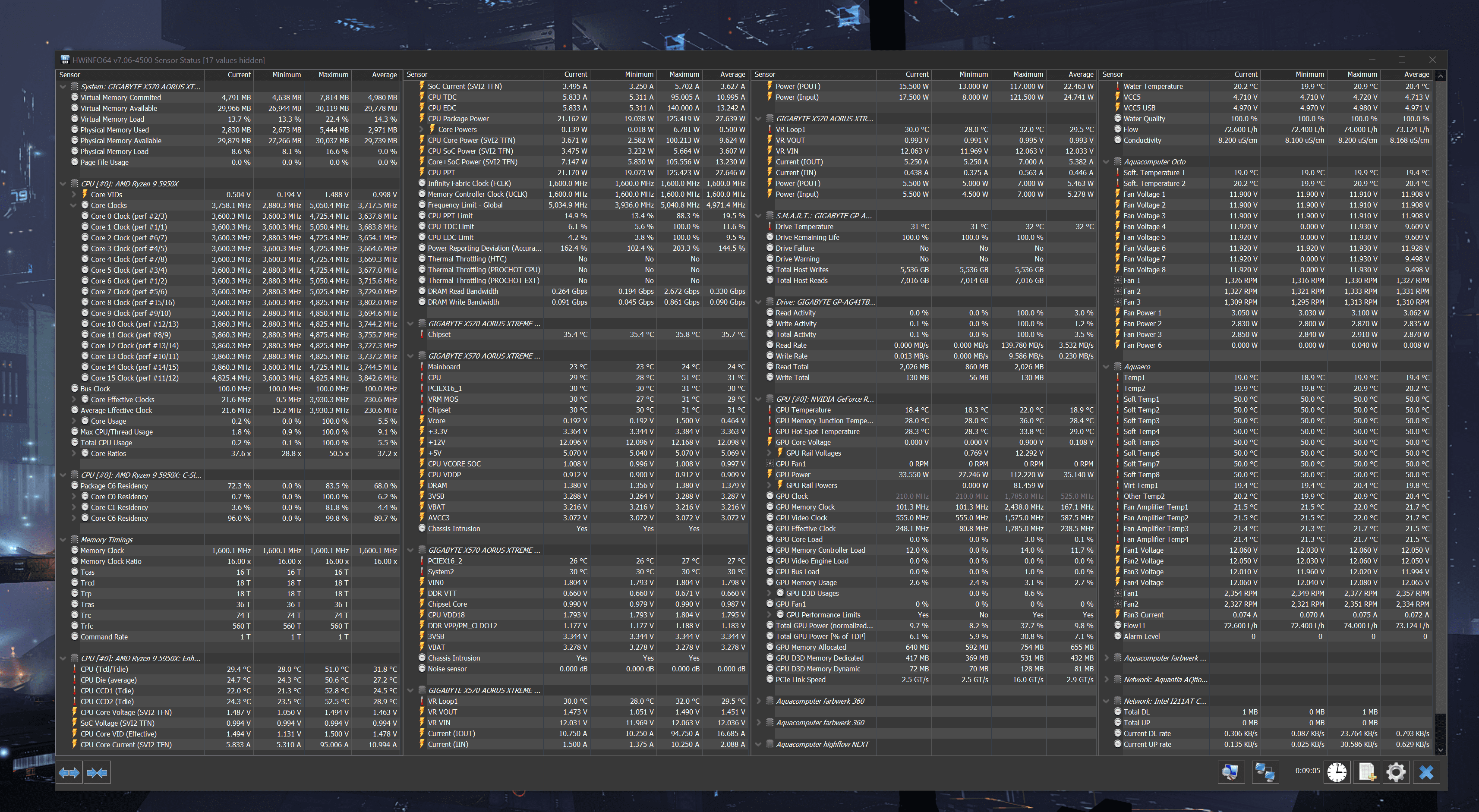
Task: Select the Total Host Writes row
Action: coord(924,270)
